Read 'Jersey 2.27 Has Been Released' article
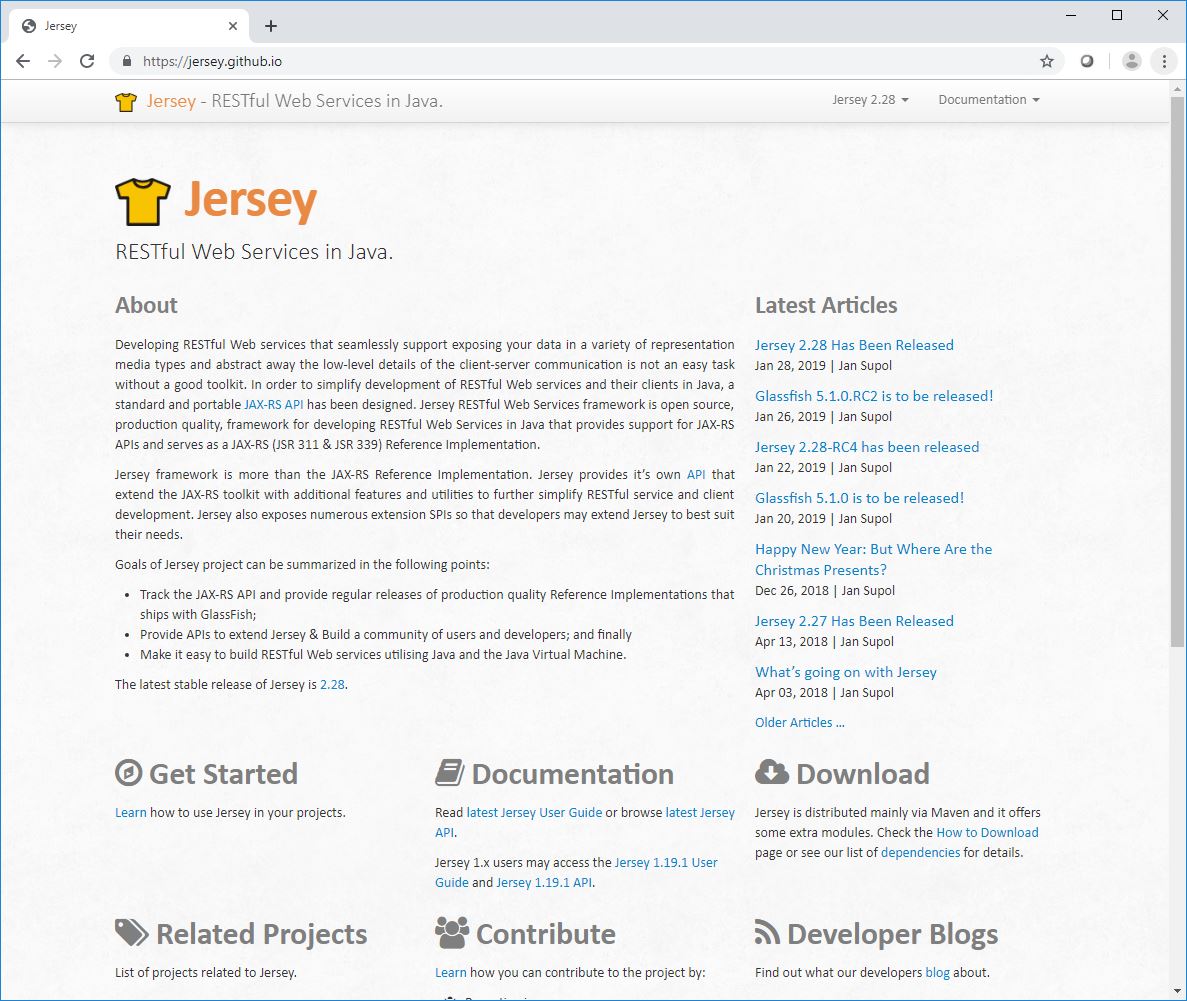Viewport: 1187px width, 1001px height. [x=854, y=621]
